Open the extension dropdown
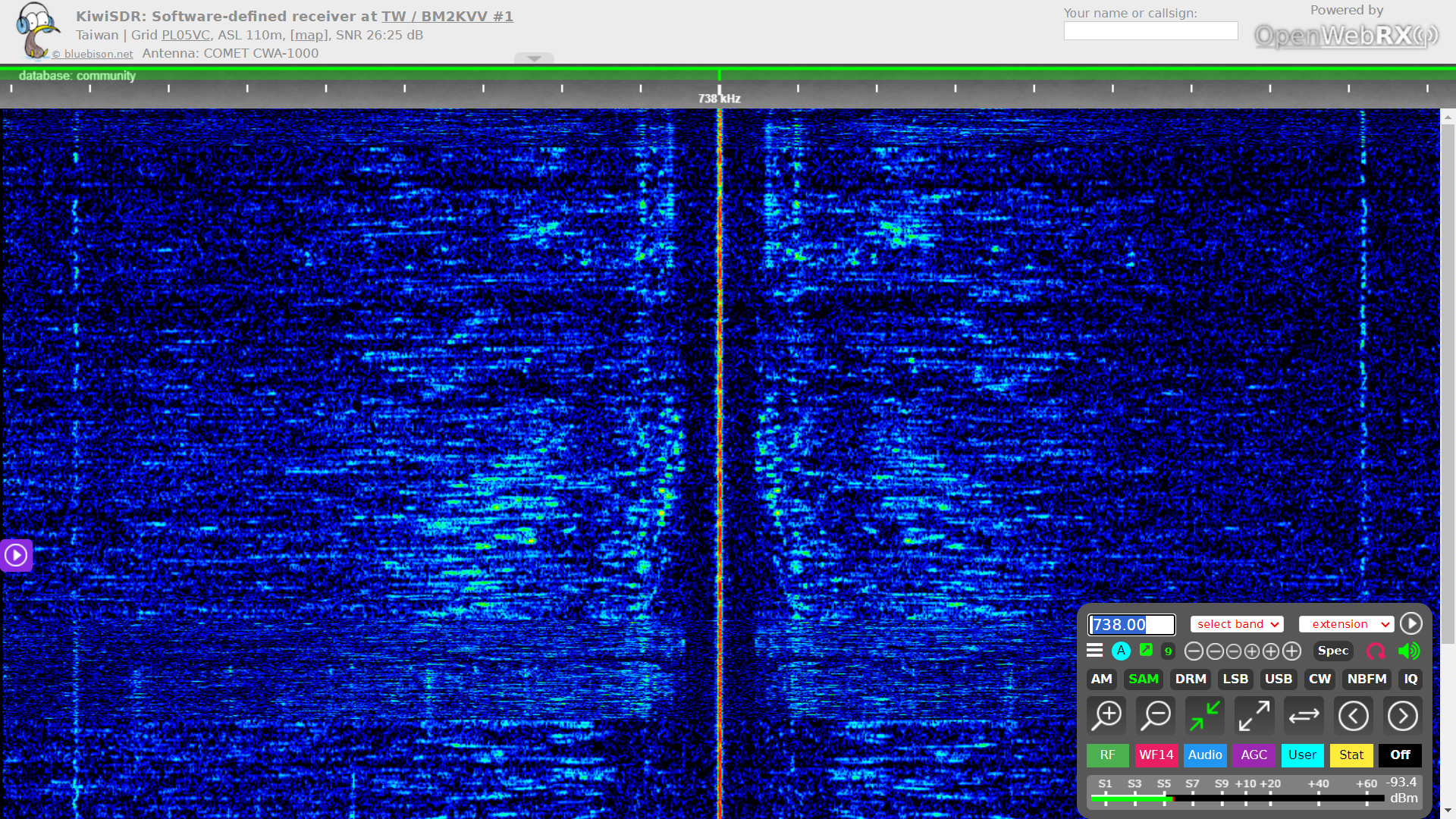 click(1347, 624)
